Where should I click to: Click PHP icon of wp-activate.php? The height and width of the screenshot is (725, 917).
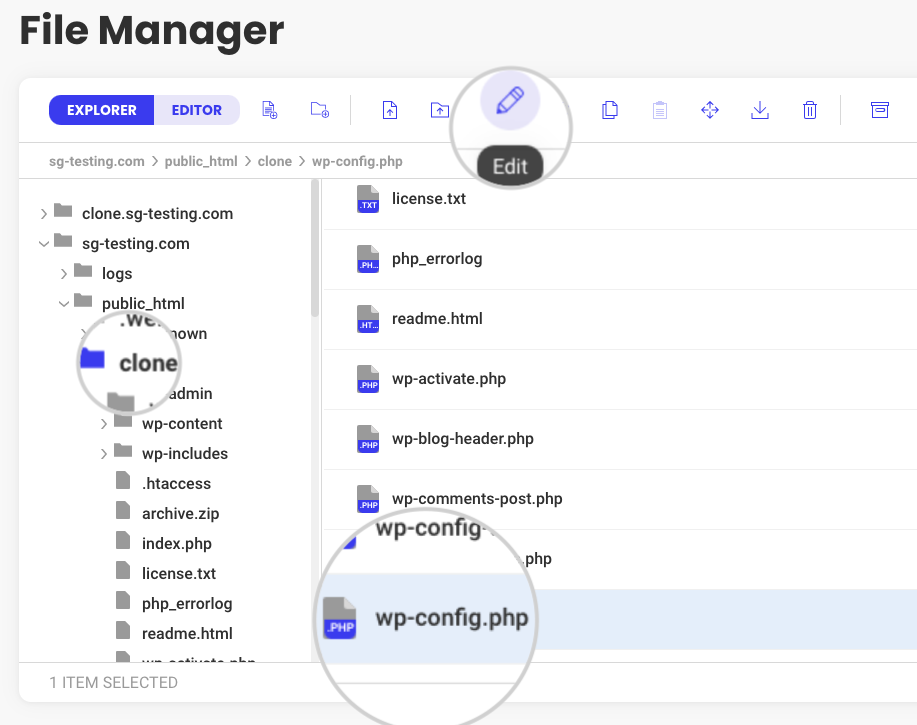[368, 379]
